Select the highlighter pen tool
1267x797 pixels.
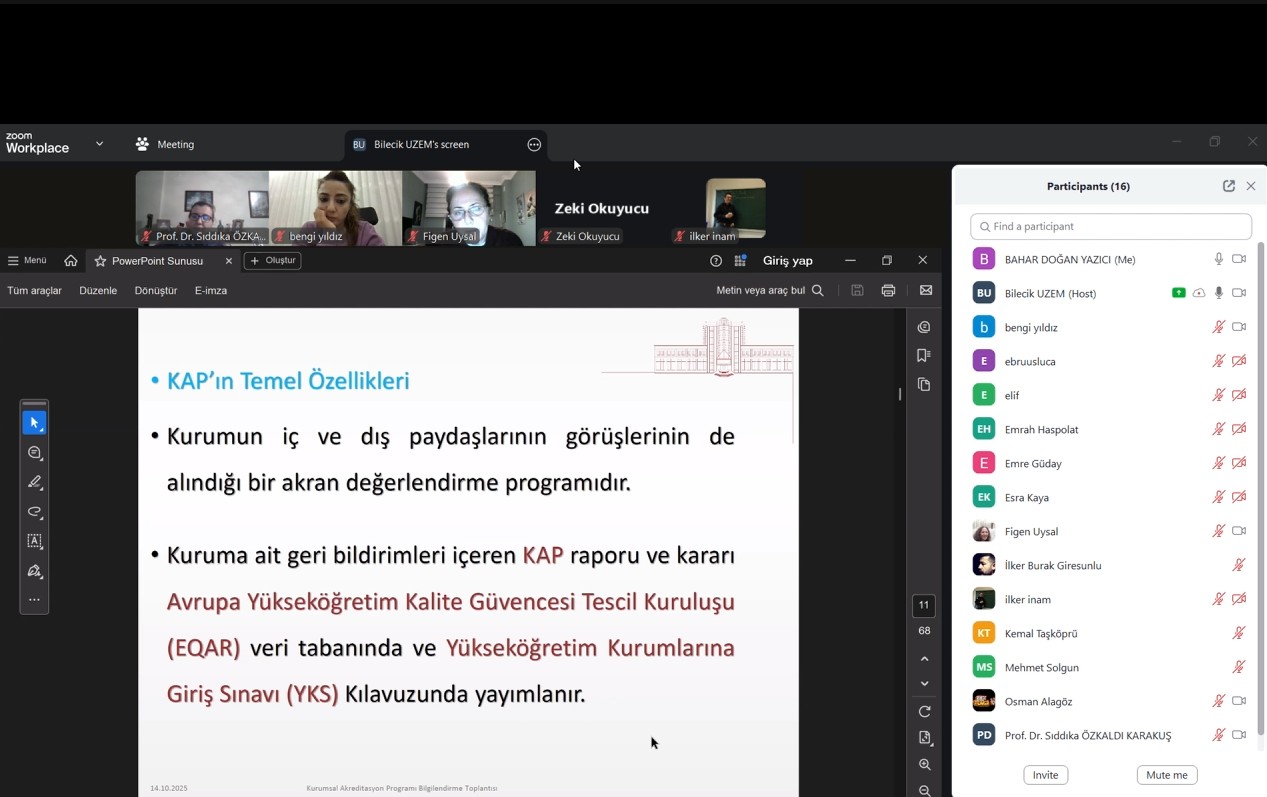[x=34, y=482]
